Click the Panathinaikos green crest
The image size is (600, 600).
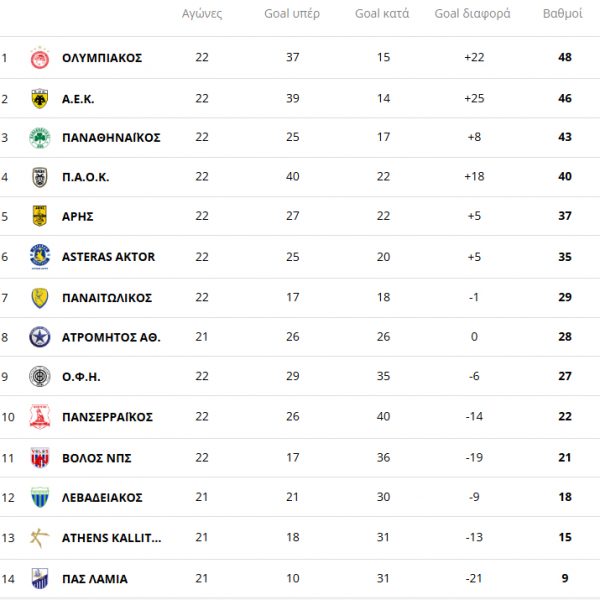[x=39, y=137]
